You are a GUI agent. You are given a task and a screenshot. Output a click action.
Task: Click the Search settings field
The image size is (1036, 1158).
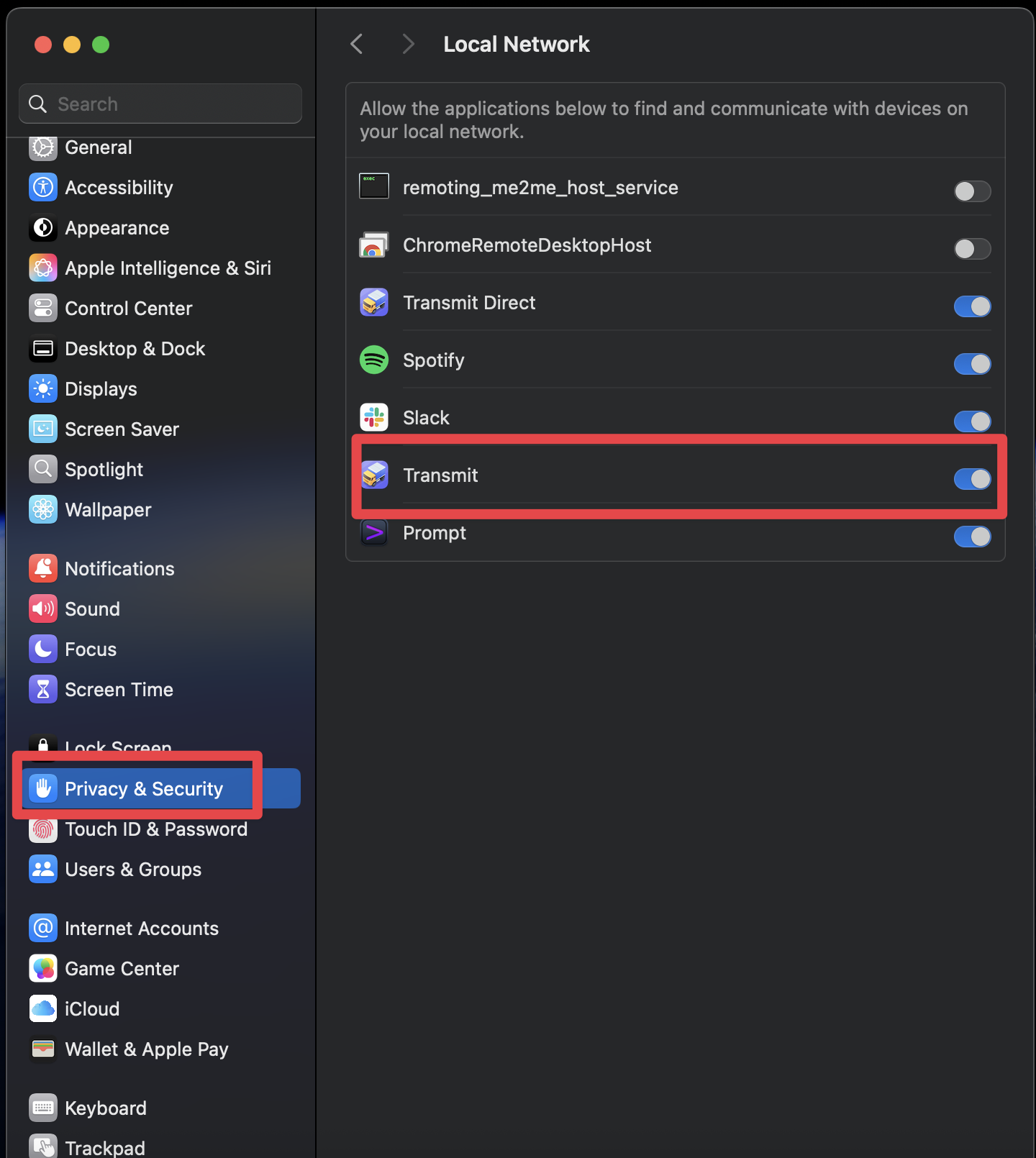point(160,104)
